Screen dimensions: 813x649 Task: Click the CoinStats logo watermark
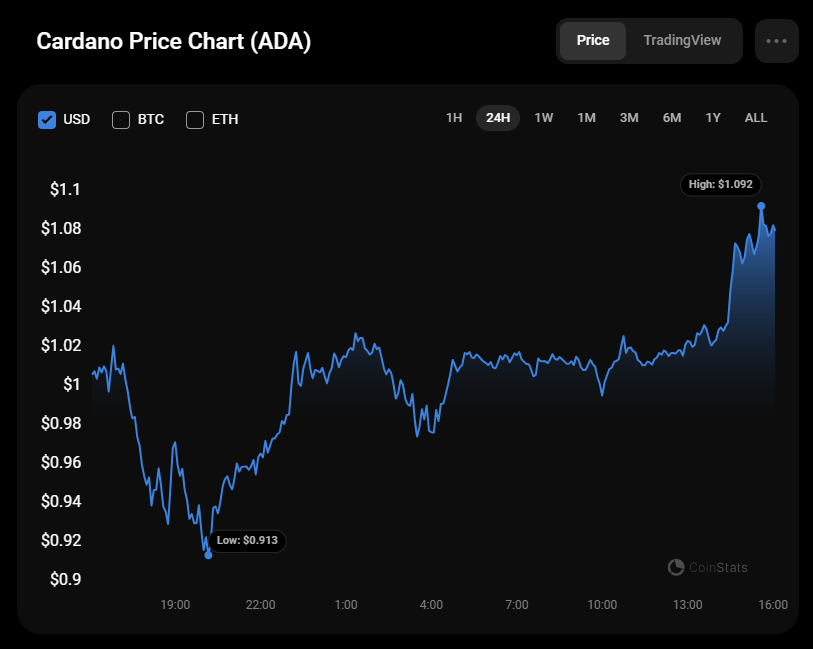pos(708,568)
